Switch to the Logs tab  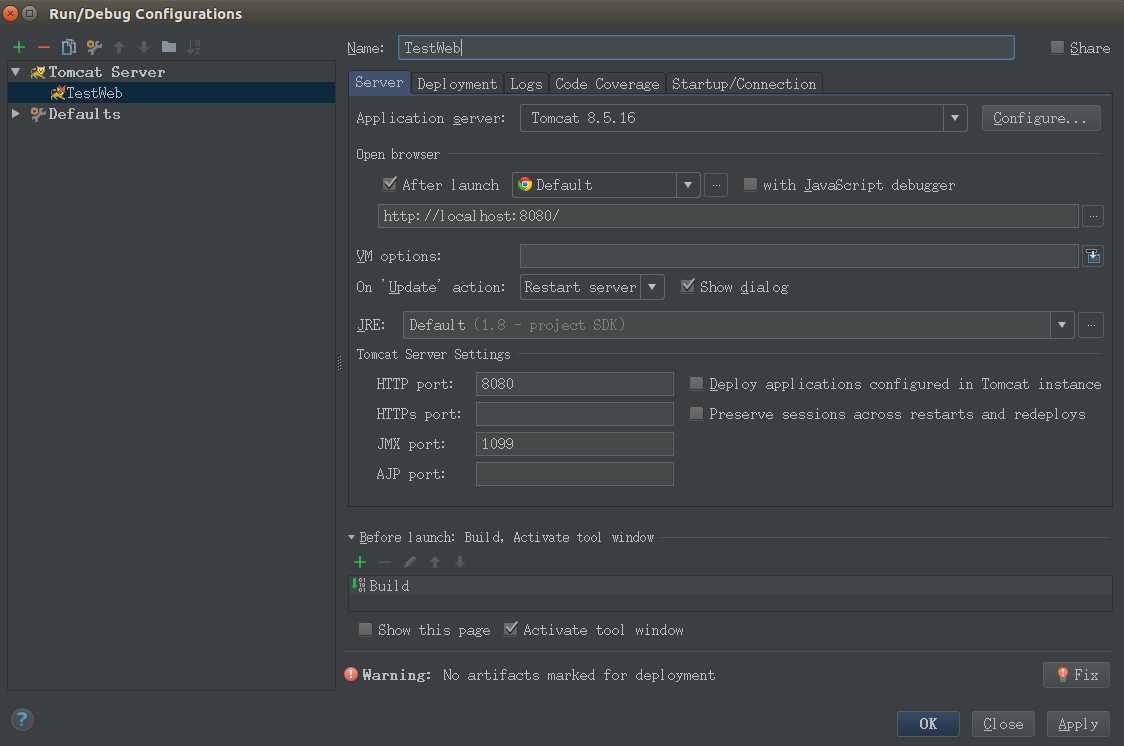coord(526,84)
